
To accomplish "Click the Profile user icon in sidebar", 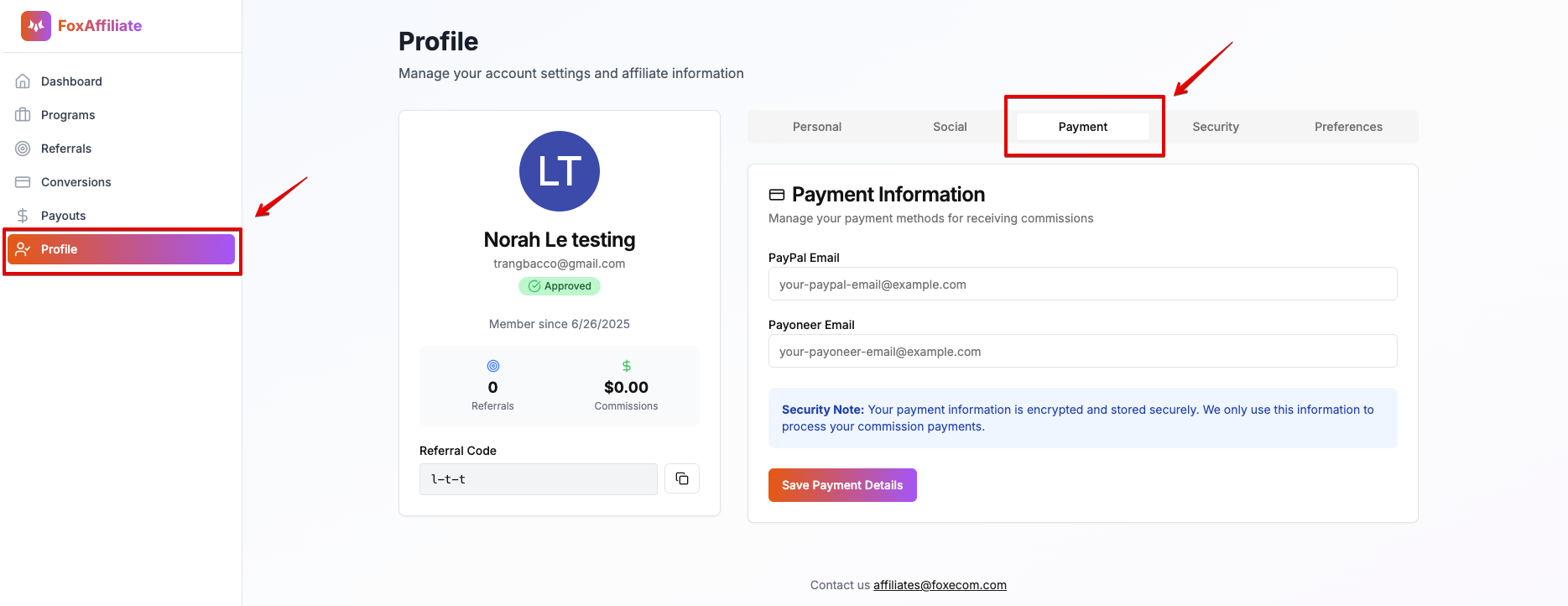I will tap(23, 249).
